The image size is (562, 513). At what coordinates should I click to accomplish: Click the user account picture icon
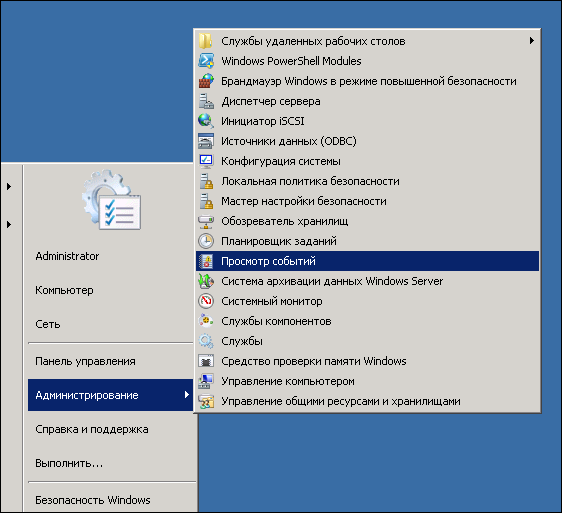point(111,200)
